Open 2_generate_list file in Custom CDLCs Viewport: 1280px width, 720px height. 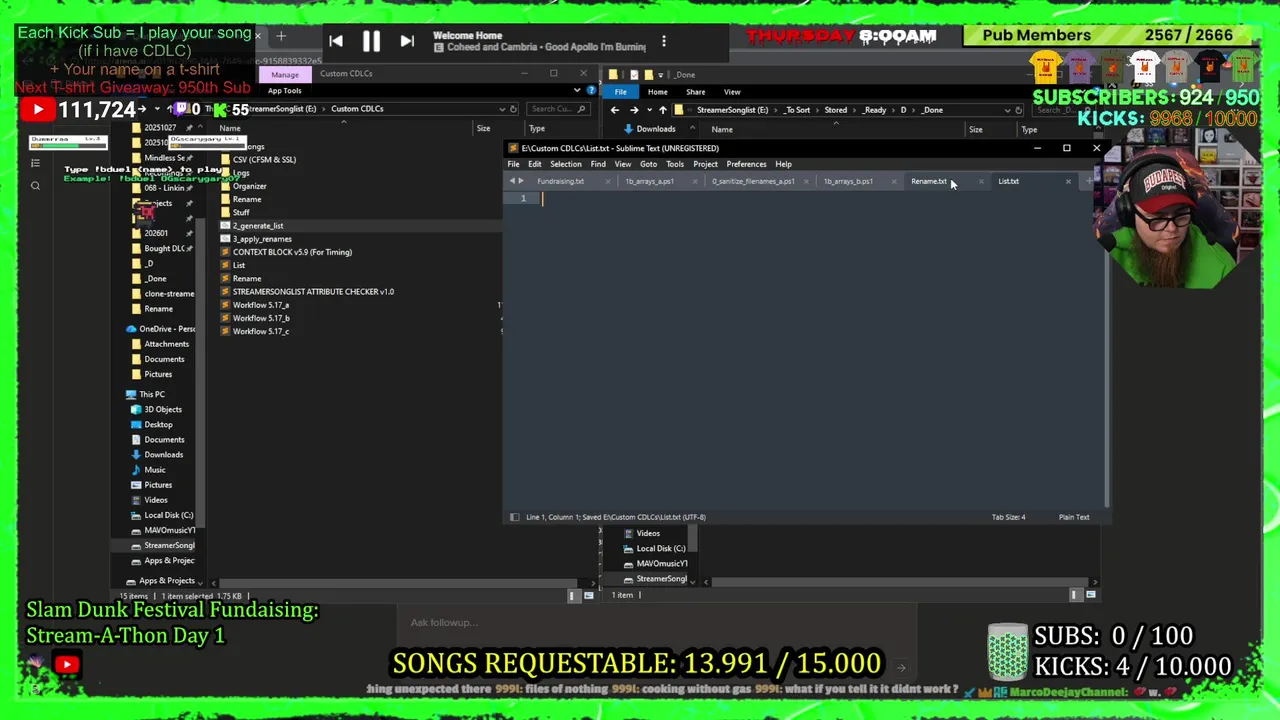pos(258,226)
